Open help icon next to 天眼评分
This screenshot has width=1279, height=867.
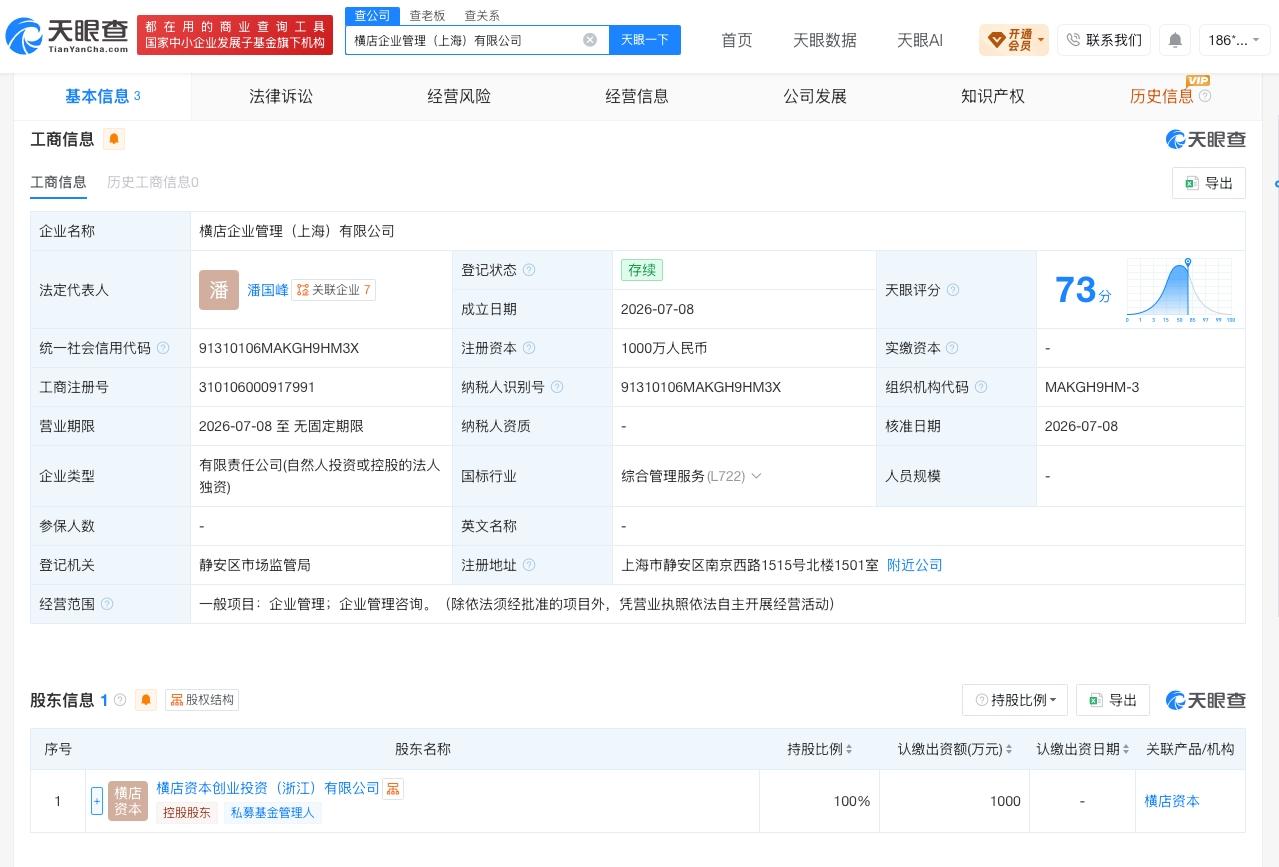[953, 290]
